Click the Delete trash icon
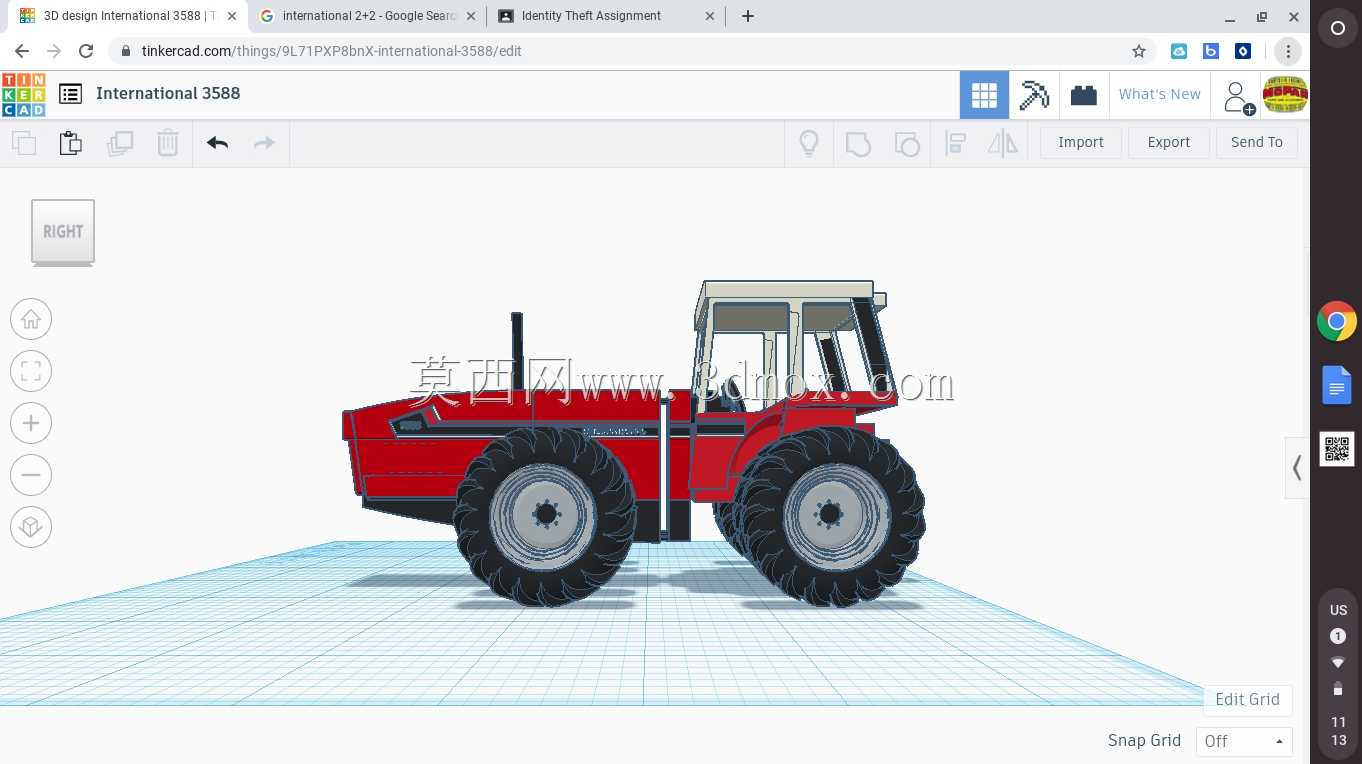Screen dimensions: 1362x764 168,143
